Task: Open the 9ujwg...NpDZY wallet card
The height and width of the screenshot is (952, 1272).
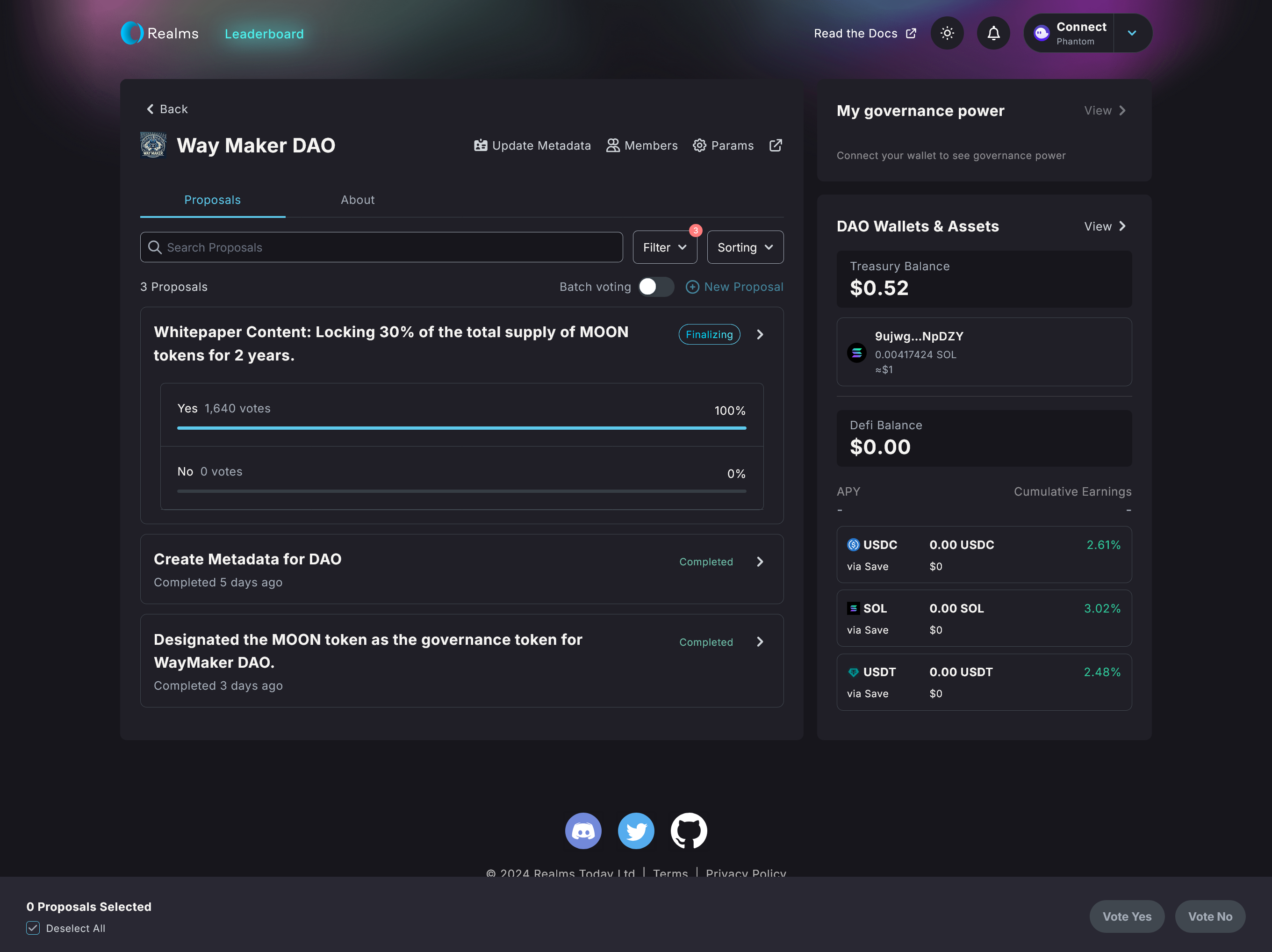Action: click(984, 352)
